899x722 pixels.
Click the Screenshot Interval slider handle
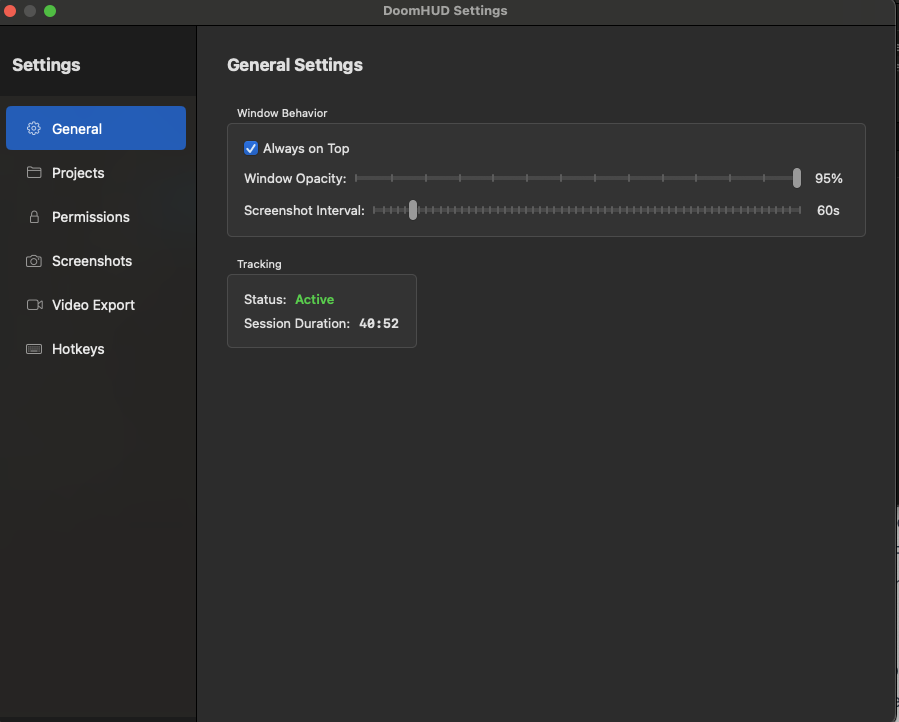click(x=413, y=210)
